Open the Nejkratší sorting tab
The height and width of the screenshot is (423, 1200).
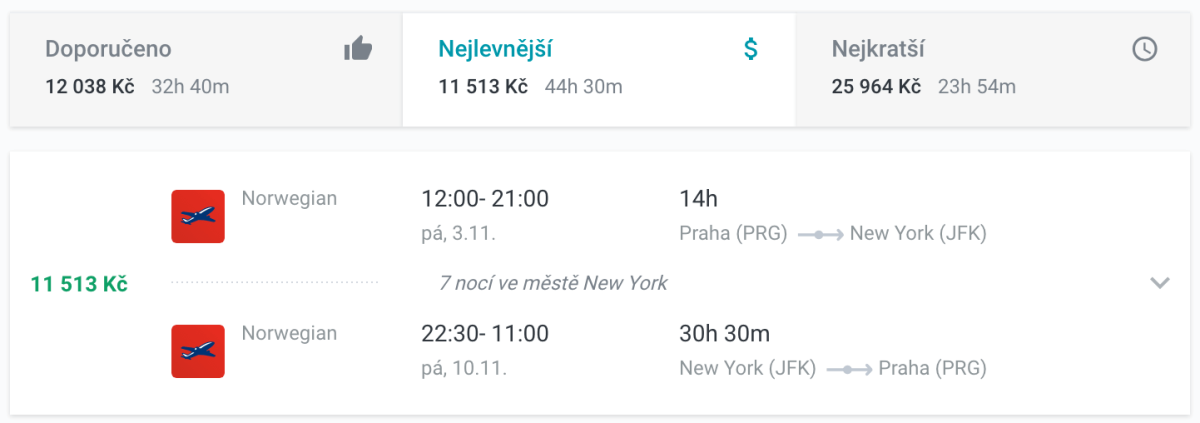(x=877, y=49)
